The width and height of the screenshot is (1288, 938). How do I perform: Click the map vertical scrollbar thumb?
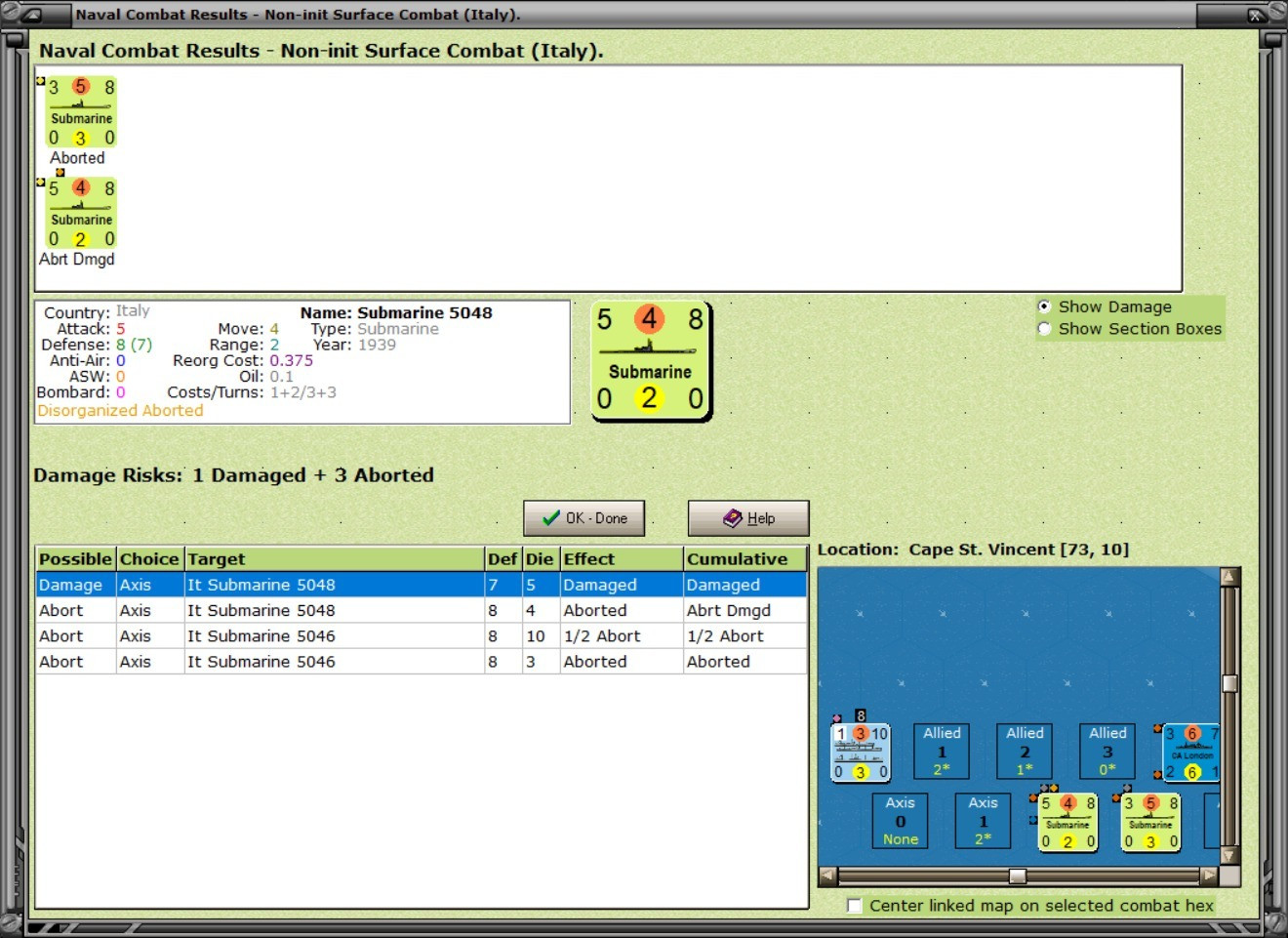[1229, 683]
